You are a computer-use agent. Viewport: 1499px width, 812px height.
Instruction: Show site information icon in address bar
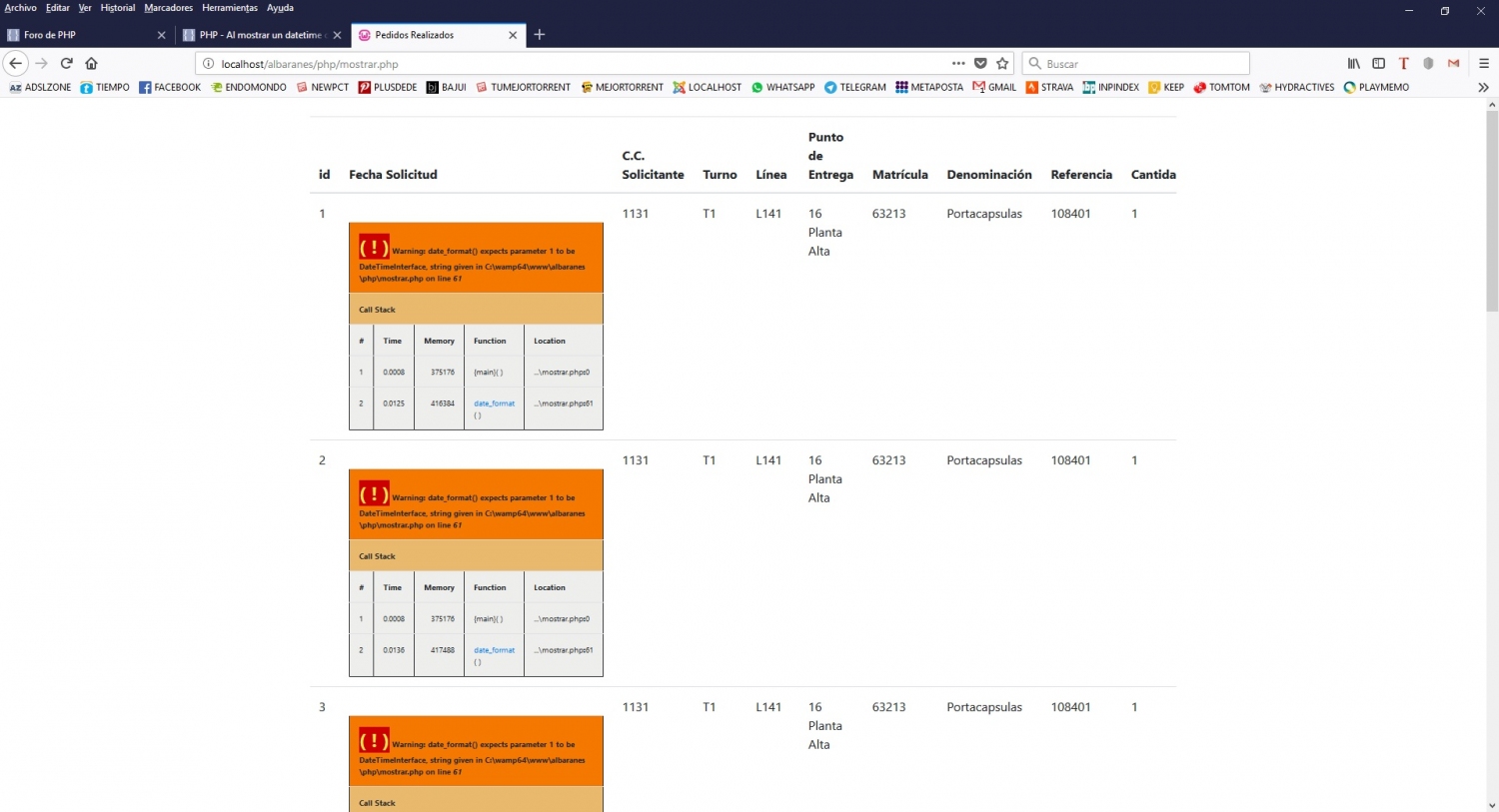point(209,64)
